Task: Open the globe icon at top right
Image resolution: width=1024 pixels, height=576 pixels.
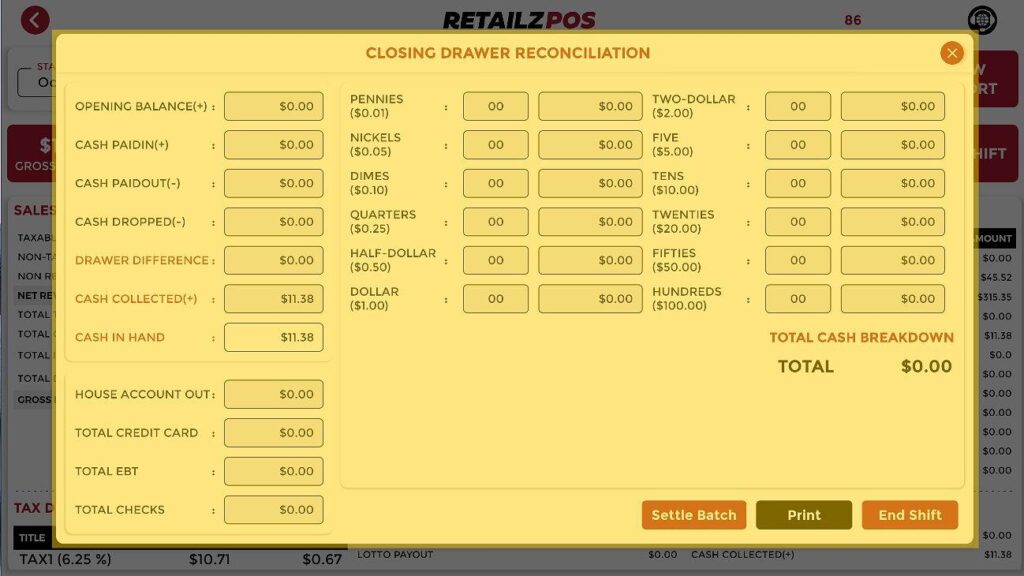Action: [982, 20]
